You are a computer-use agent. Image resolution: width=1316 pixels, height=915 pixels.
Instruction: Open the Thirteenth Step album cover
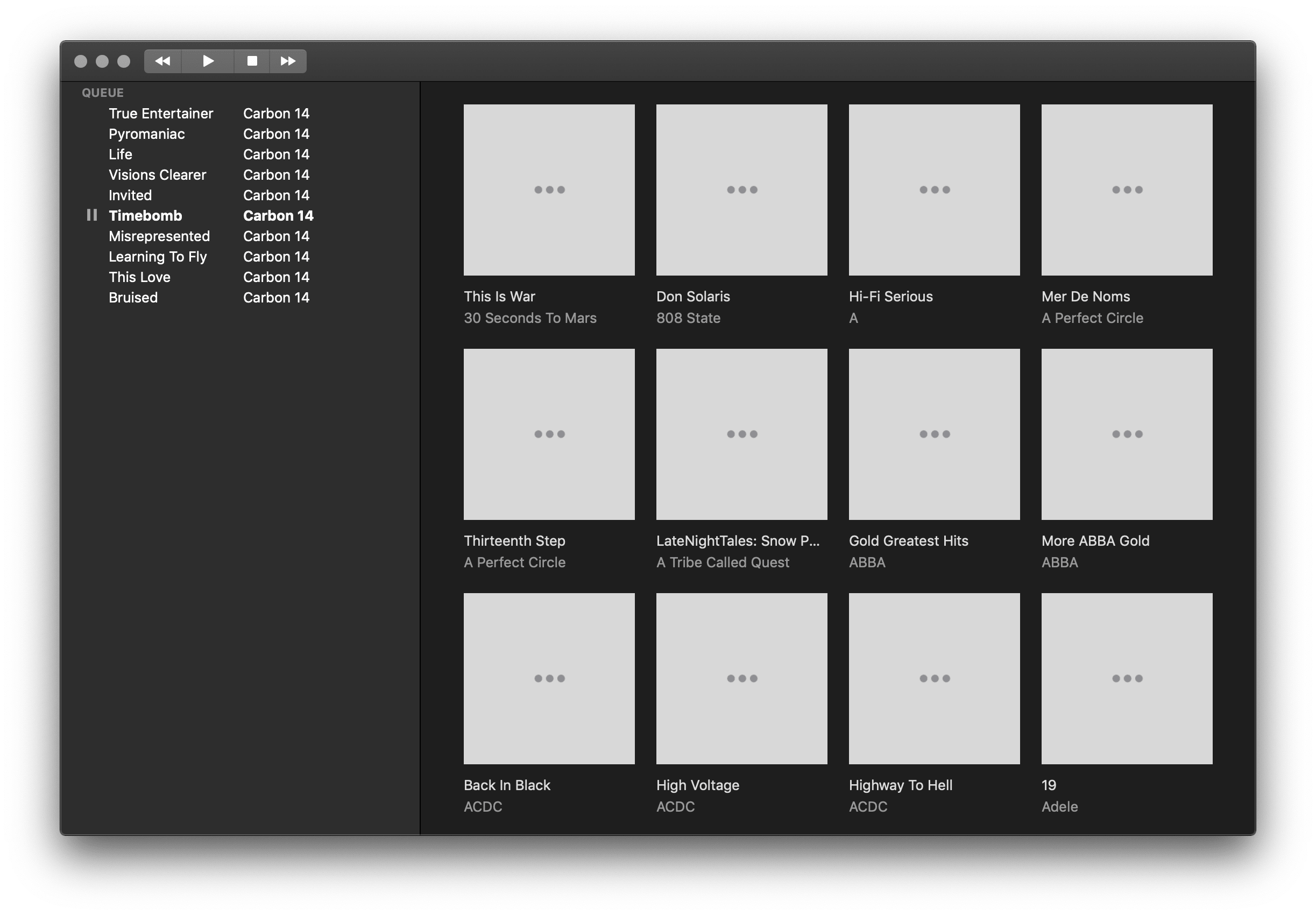pos(549,434)
